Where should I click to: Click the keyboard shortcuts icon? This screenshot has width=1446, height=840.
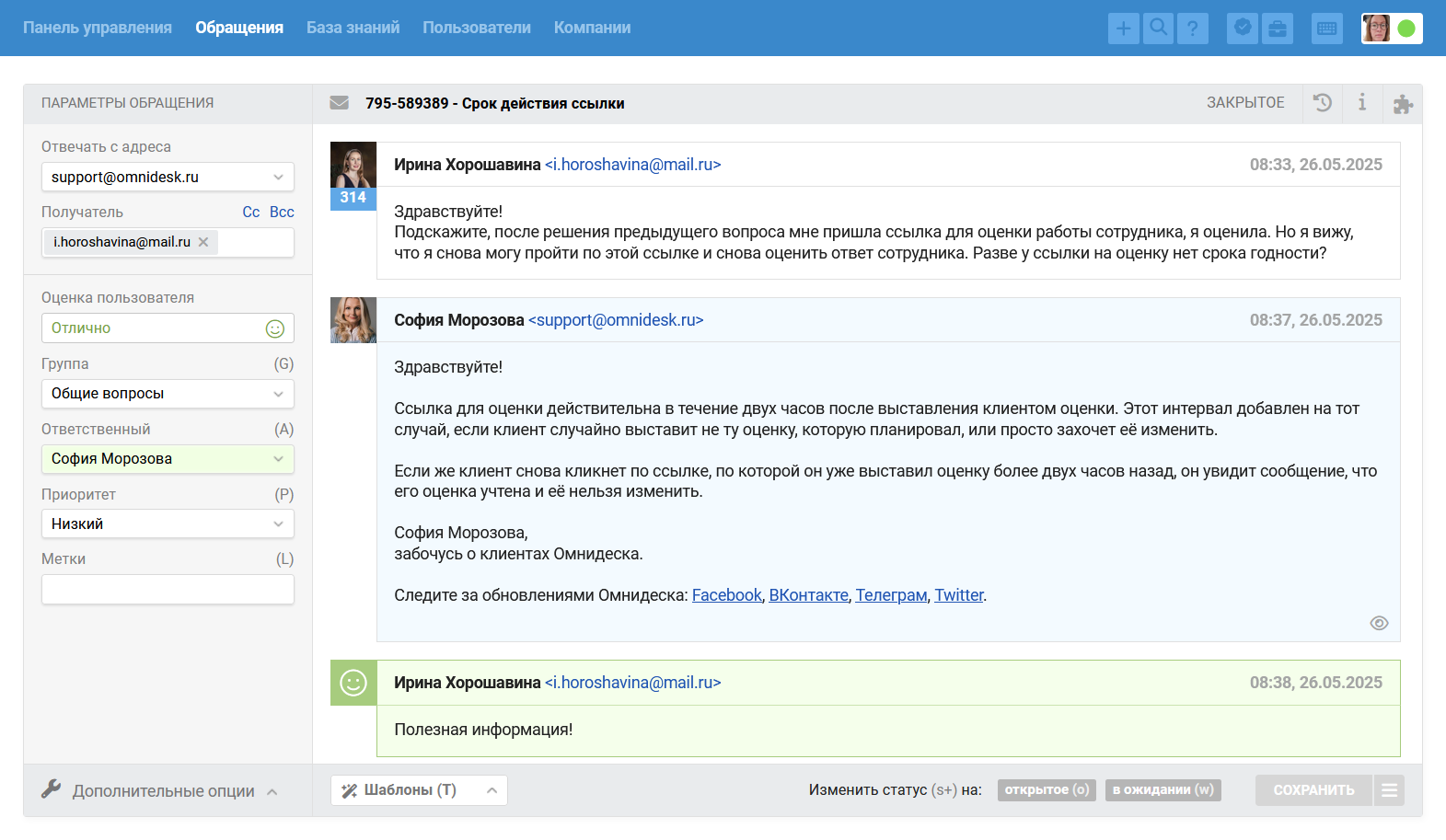tap(1326, 29)
